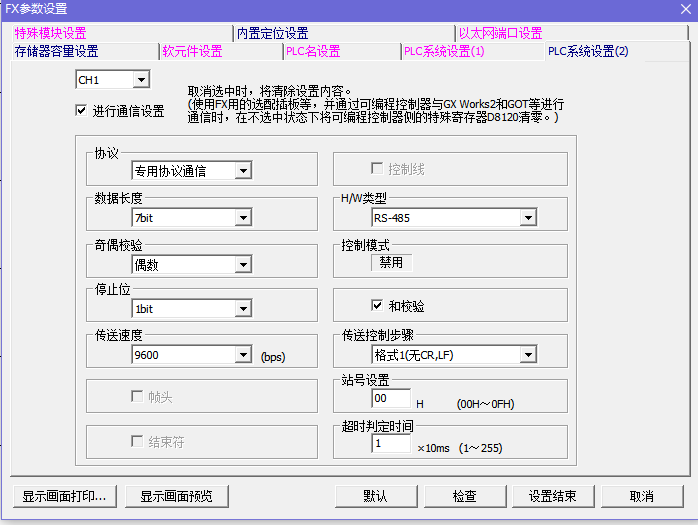The width and height of the screenshot is (698, 525).
Task: Switch to the 内置定位设置 tab
Action: 272,34
